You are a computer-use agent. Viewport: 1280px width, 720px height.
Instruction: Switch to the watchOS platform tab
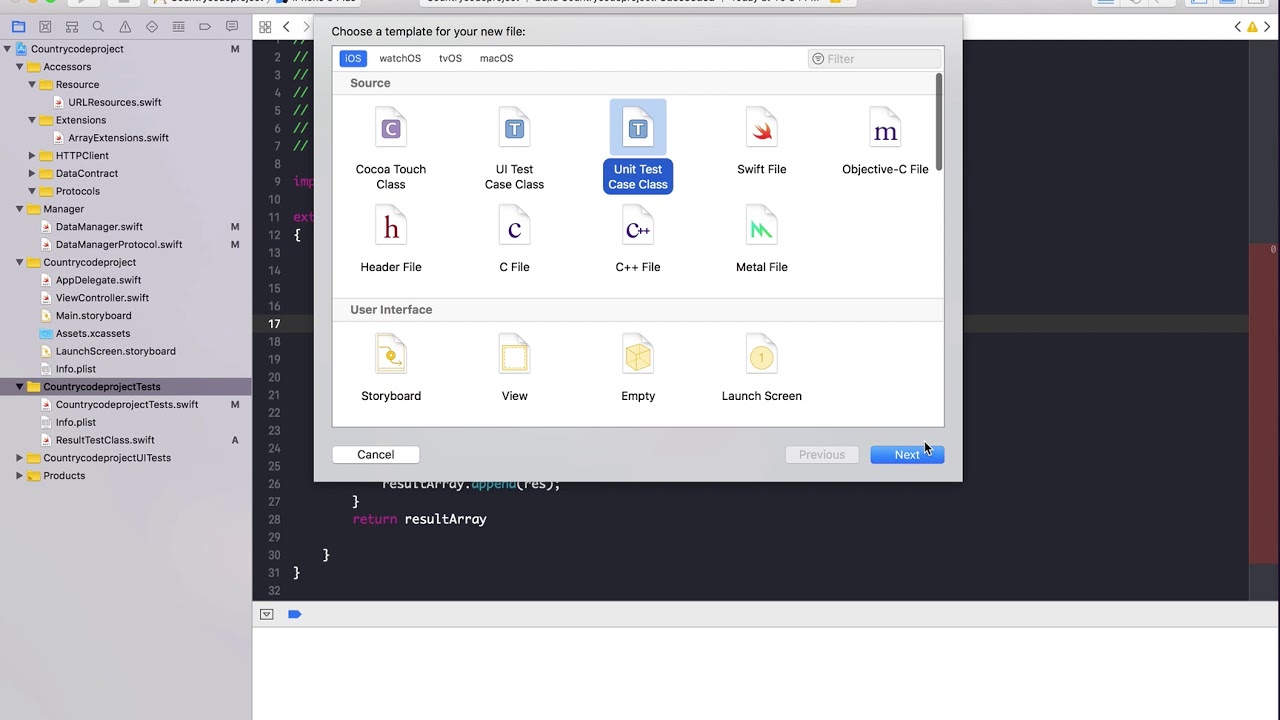click(400, 58)
